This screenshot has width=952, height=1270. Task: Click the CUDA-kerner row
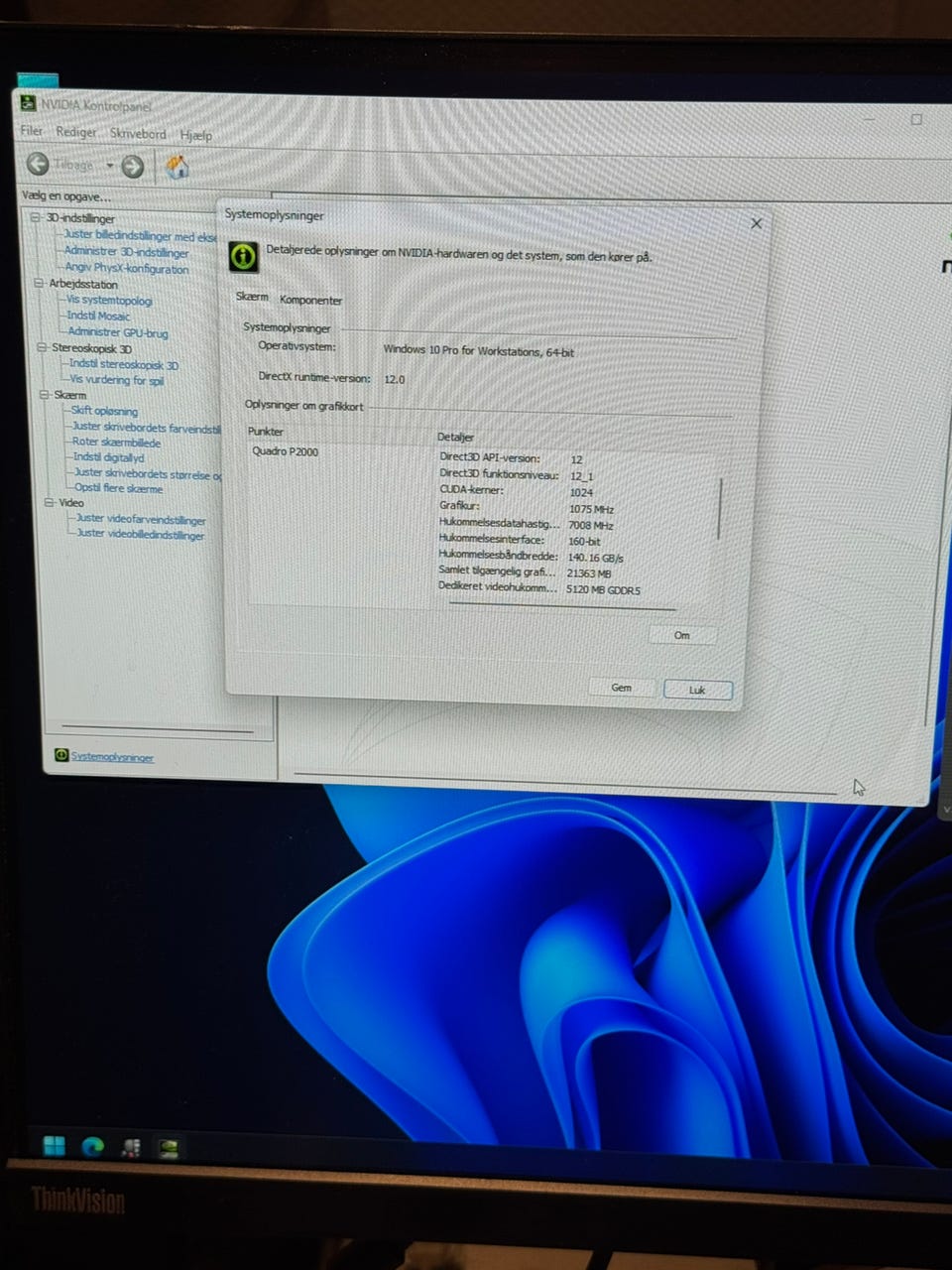pos(517,491)
